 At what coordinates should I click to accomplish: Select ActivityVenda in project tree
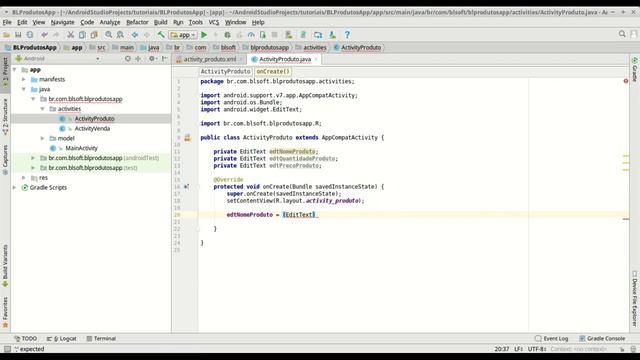(x=92, y=129)
